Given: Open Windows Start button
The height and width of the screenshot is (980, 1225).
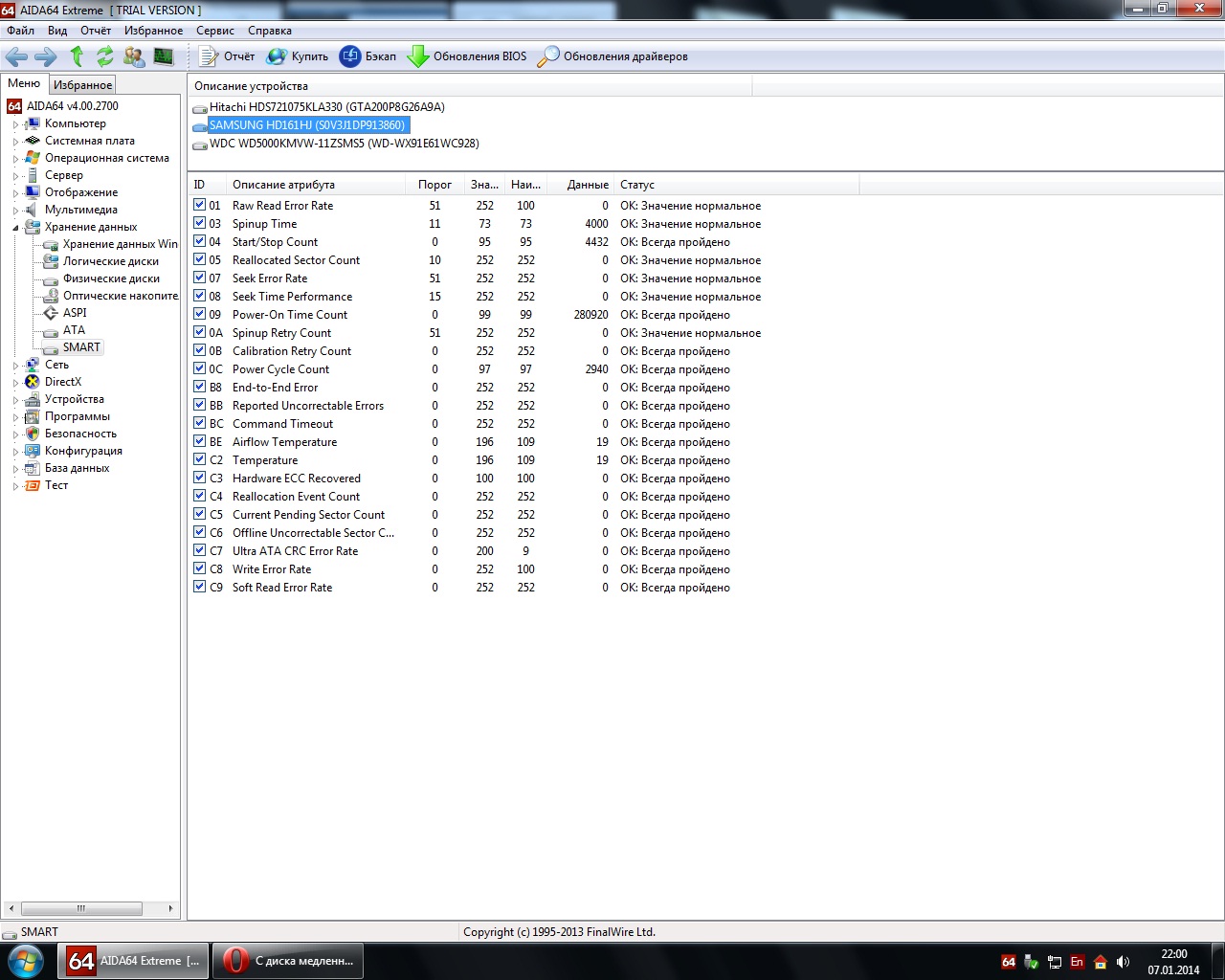Looking at the screenshot, I should (x=26, y=961).
